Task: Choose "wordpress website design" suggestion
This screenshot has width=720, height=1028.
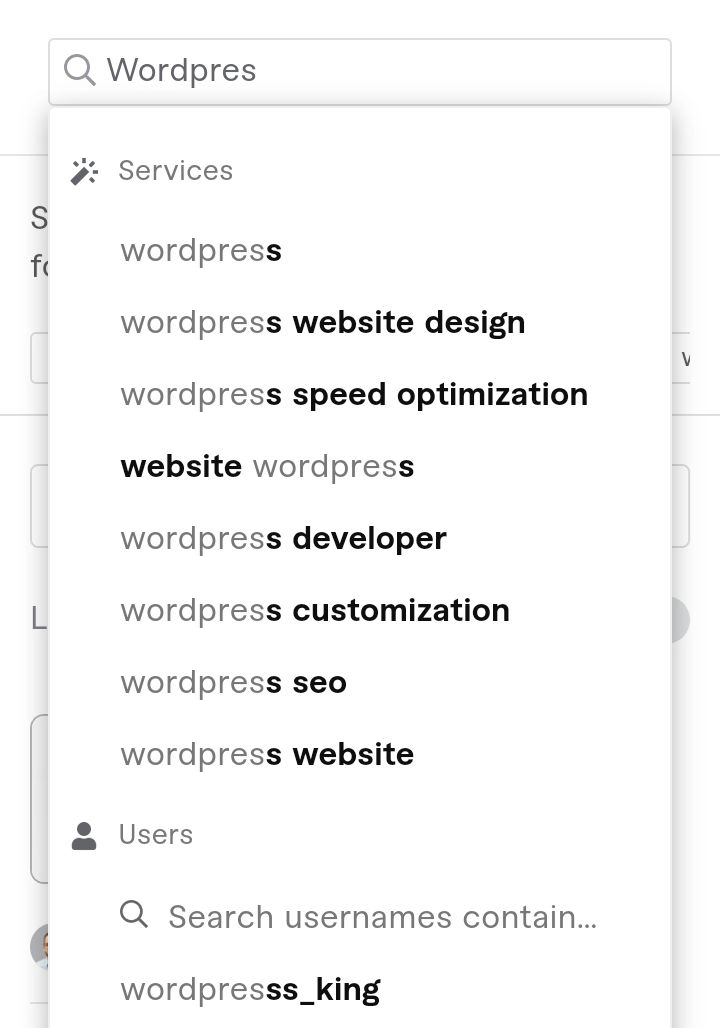Action: coord(322,323)
